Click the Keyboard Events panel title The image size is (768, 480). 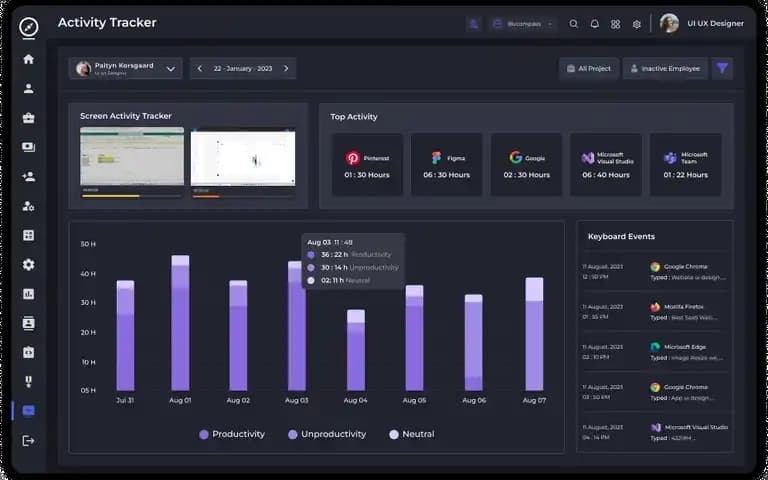(621, 237)
